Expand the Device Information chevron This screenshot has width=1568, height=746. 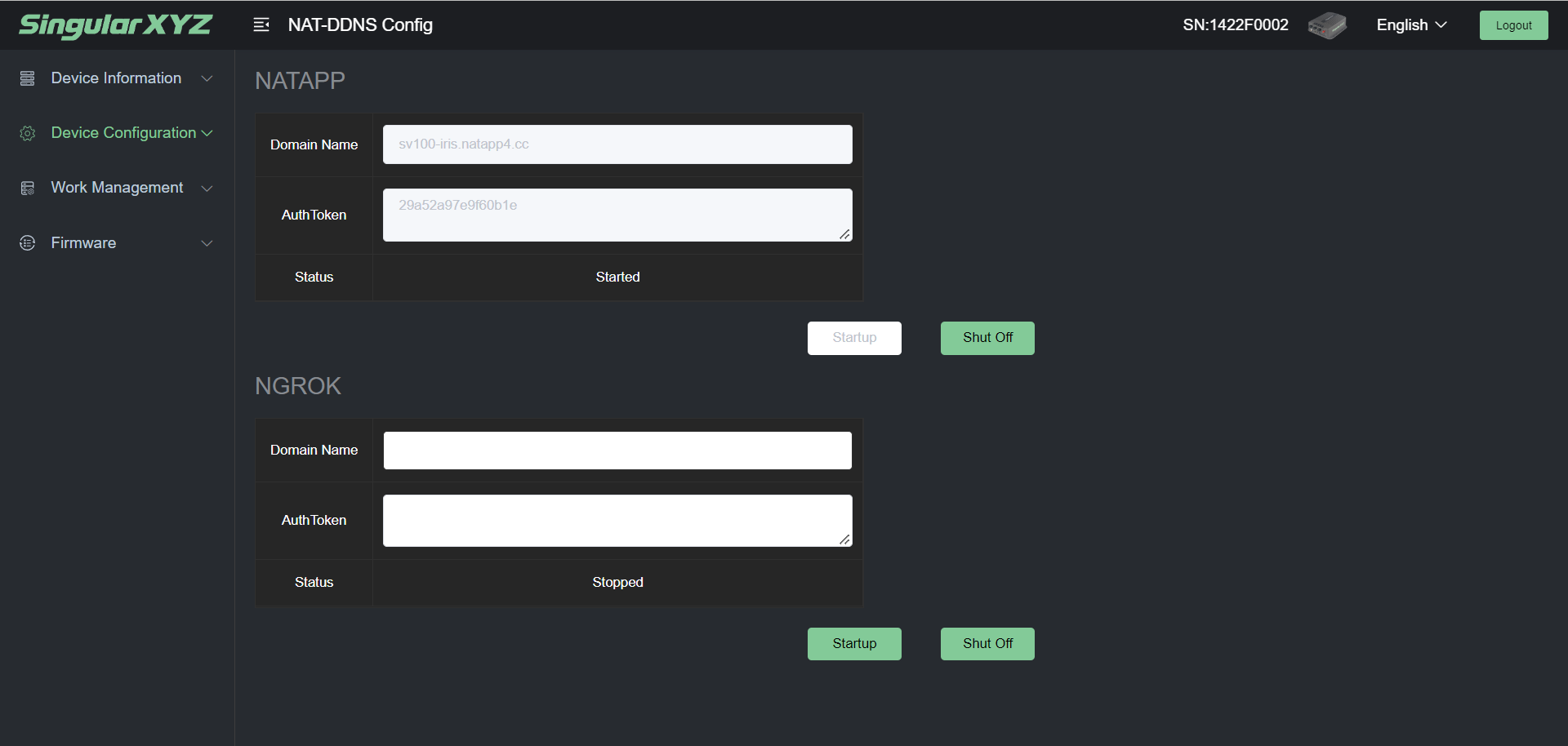pos(207,78)
